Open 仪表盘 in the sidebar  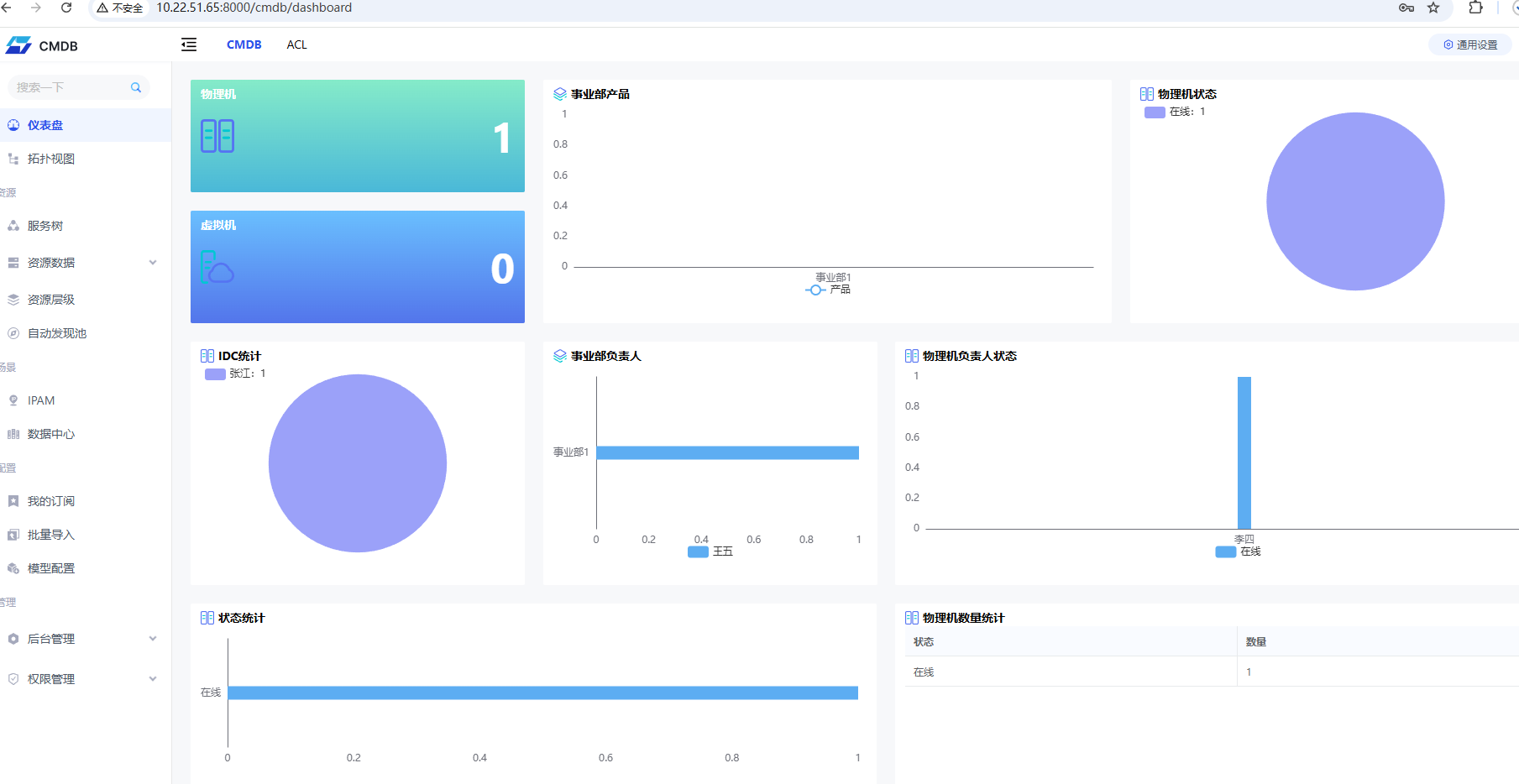(x=86, y=125)
